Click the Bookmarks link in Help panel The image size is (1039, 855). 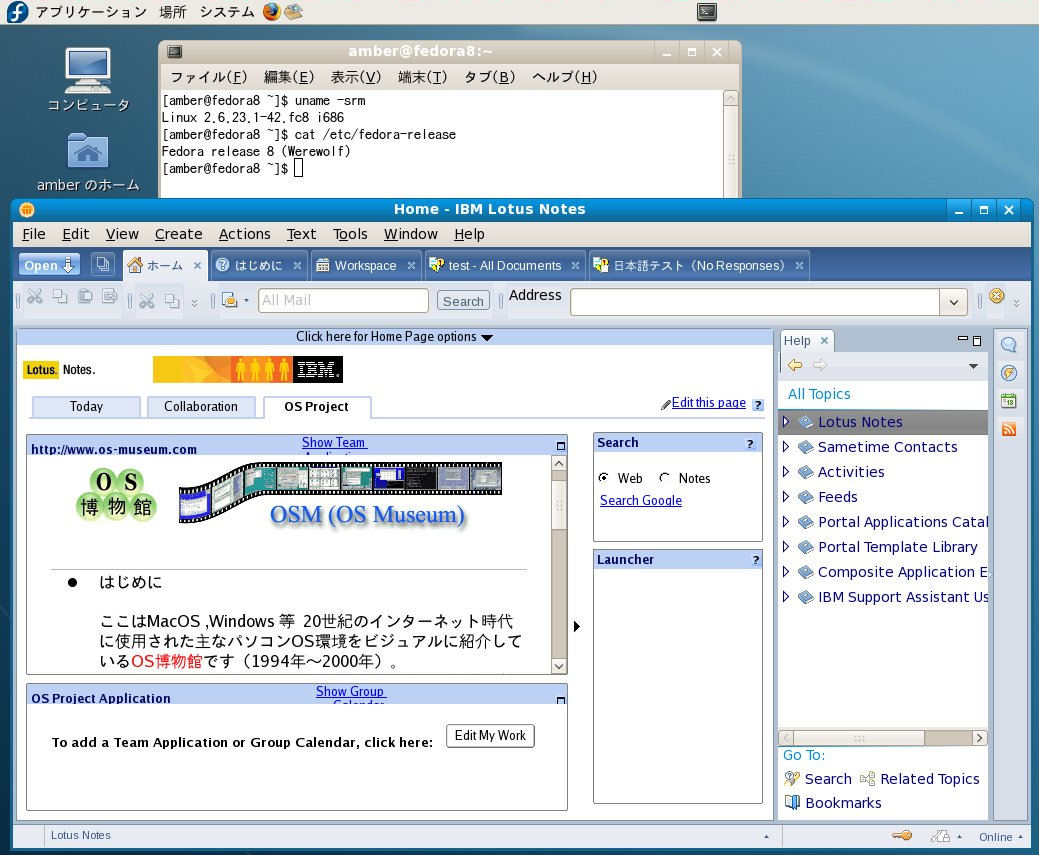pyautogui.click(x=843, y=803)
